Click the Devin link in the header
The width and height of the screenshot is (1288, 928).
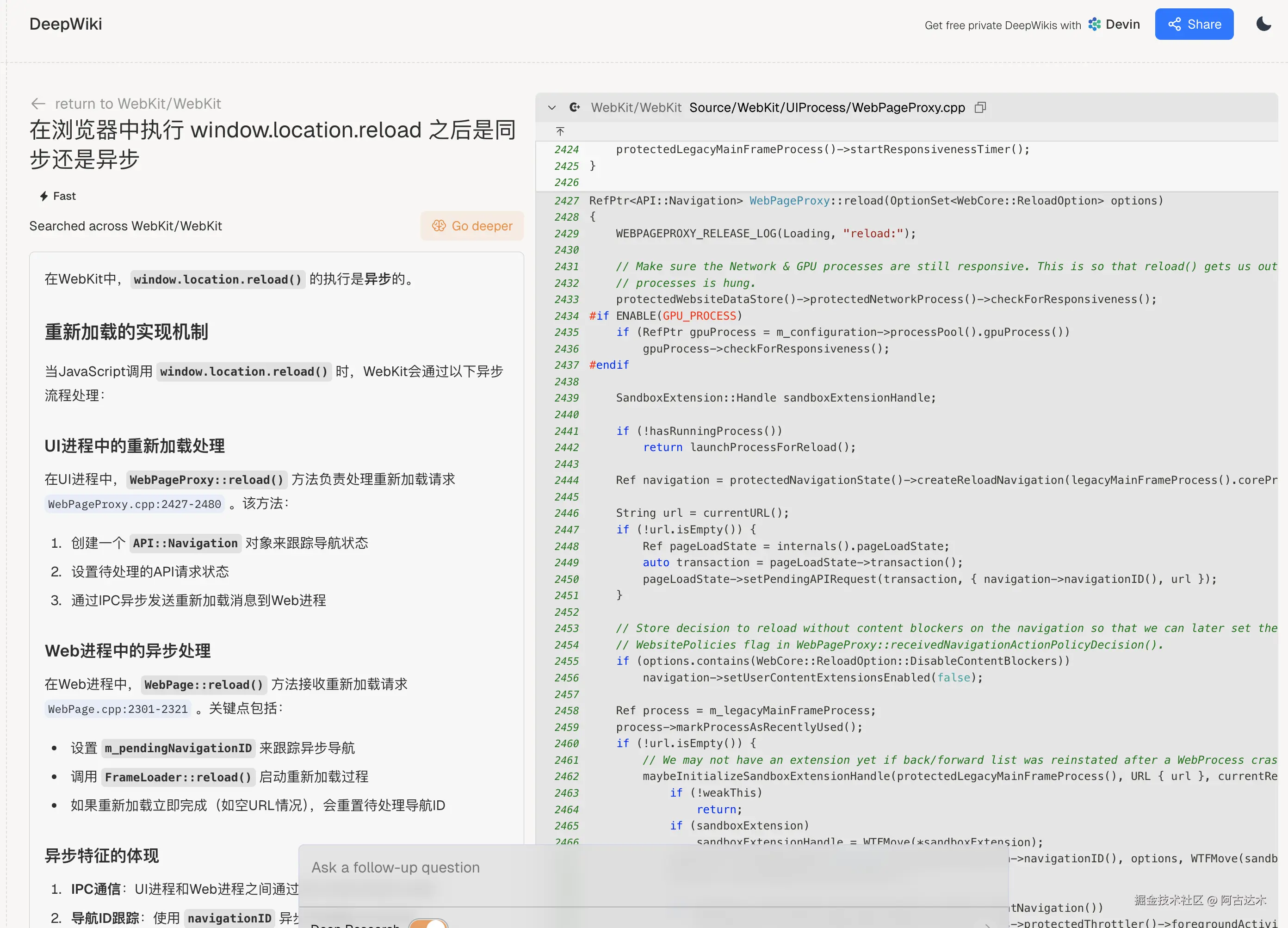pos(1122,24)
